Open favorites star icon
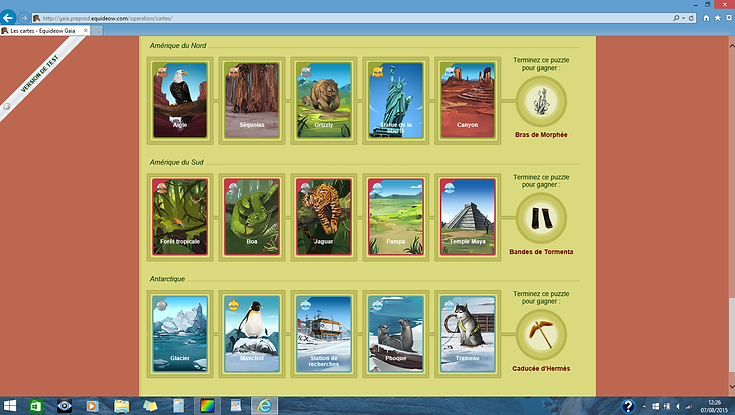 [718, 18]
